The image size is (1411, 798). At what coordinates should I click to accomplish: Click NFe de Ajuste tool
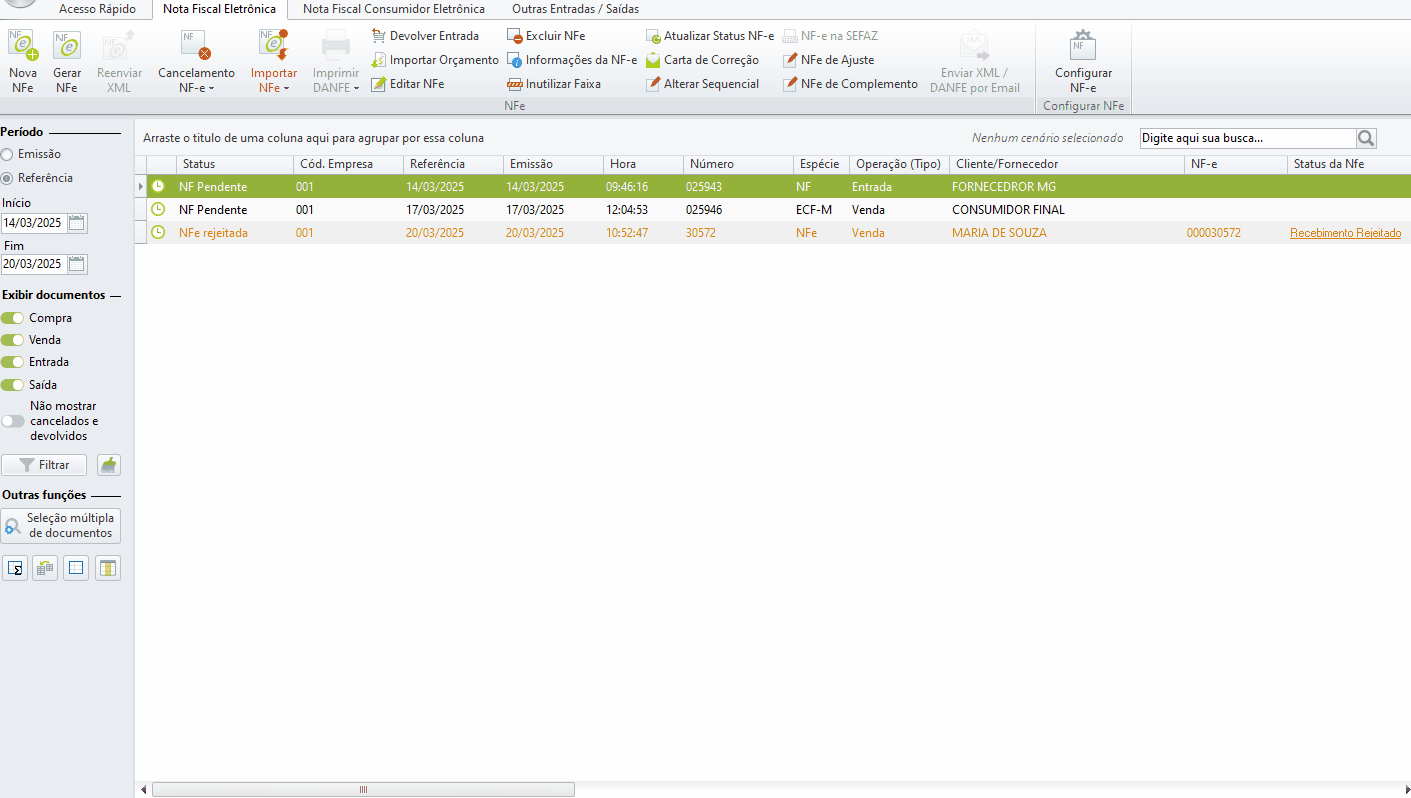click(x=828, y=60)
